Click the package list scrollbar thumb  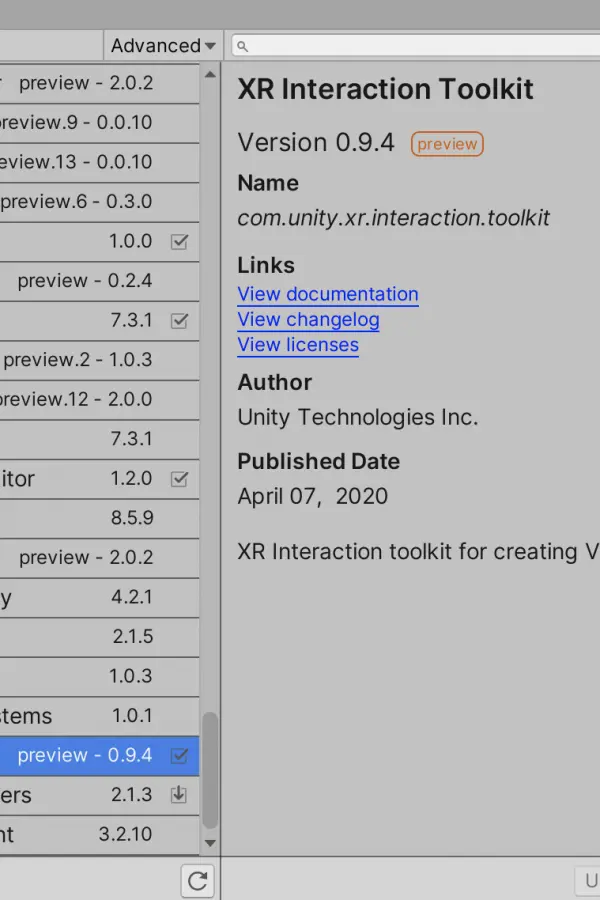point(210,770)
